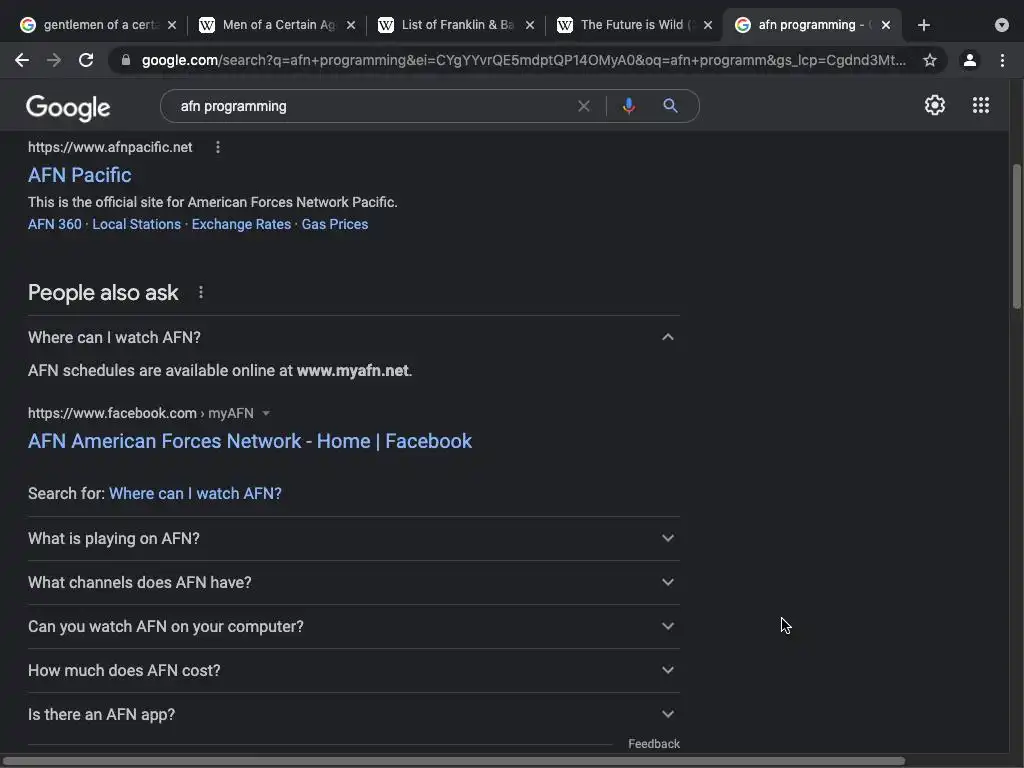Viewport: 1024px width, 768px height.
Task: Search for 'Where can I watch AFN?' link
Action: pos(195,494)
